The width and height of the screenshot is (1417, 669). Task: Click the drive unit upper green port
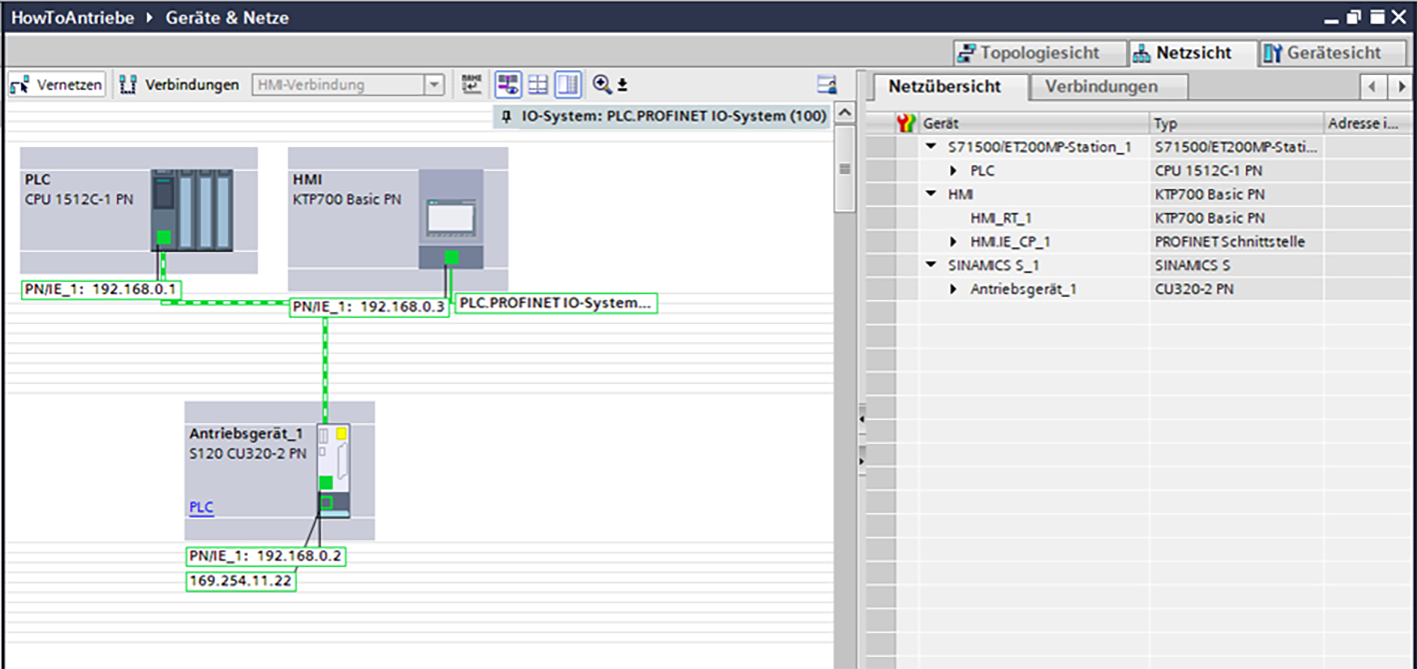(326, 484)
